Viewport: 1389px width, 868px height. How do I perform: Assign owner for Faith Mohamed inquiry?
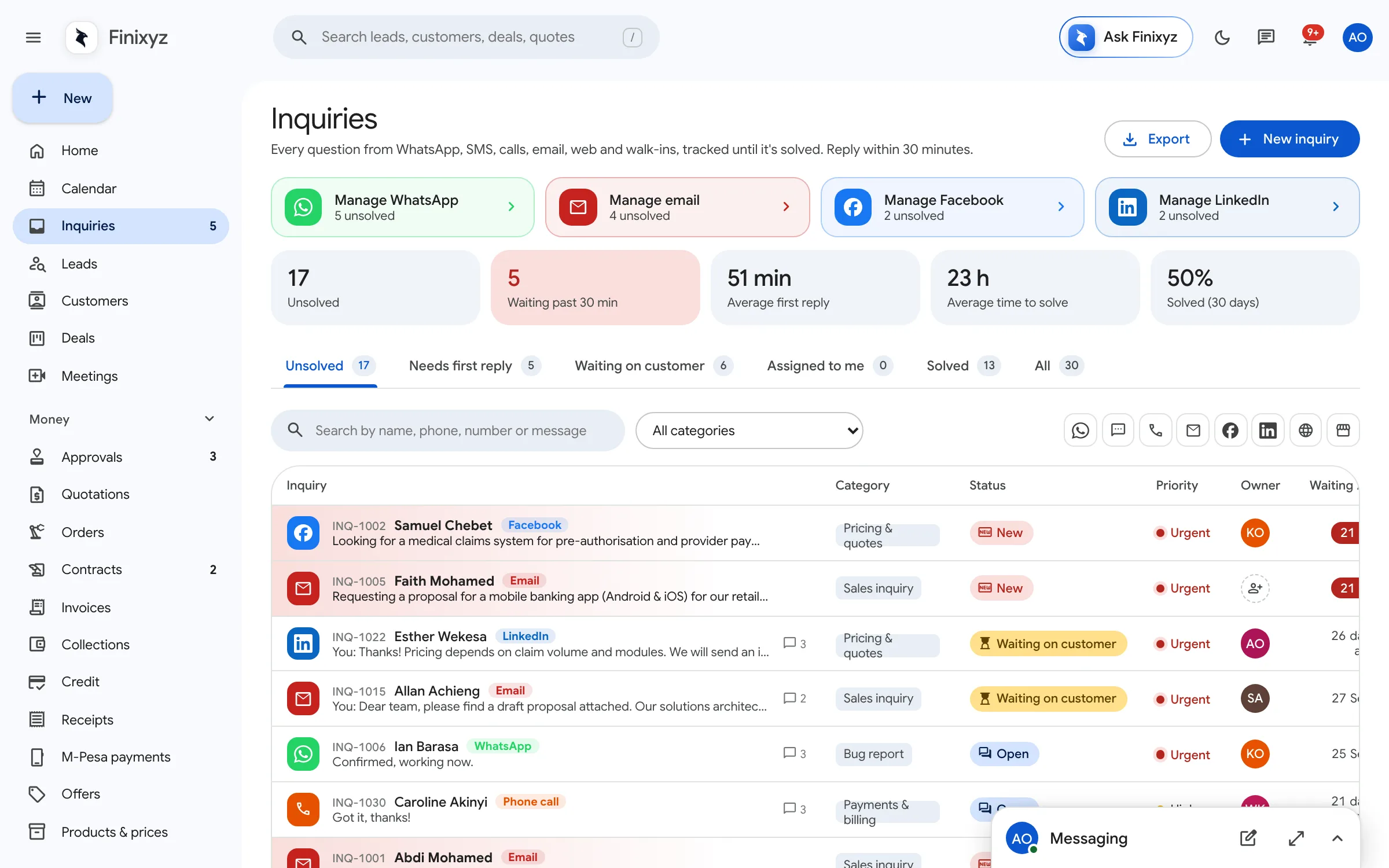1255,588
